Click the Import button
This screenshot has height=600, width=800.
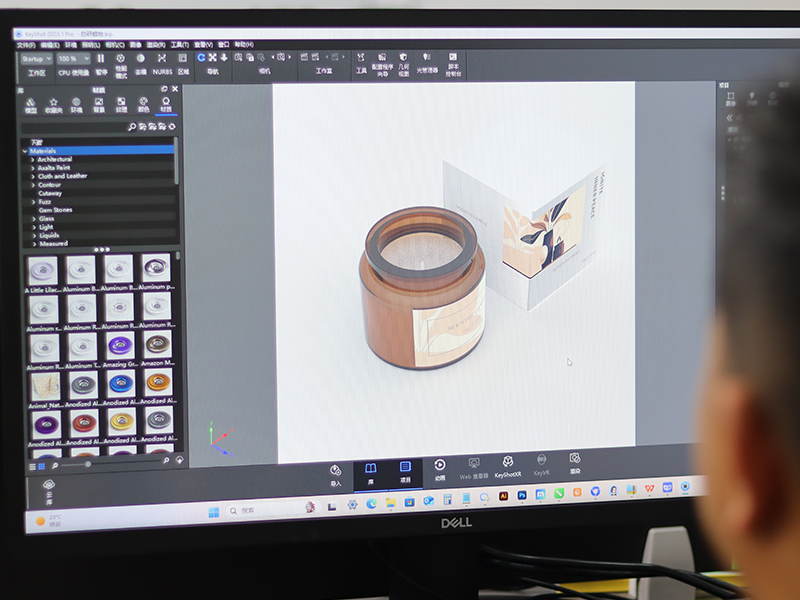(336, 476)
